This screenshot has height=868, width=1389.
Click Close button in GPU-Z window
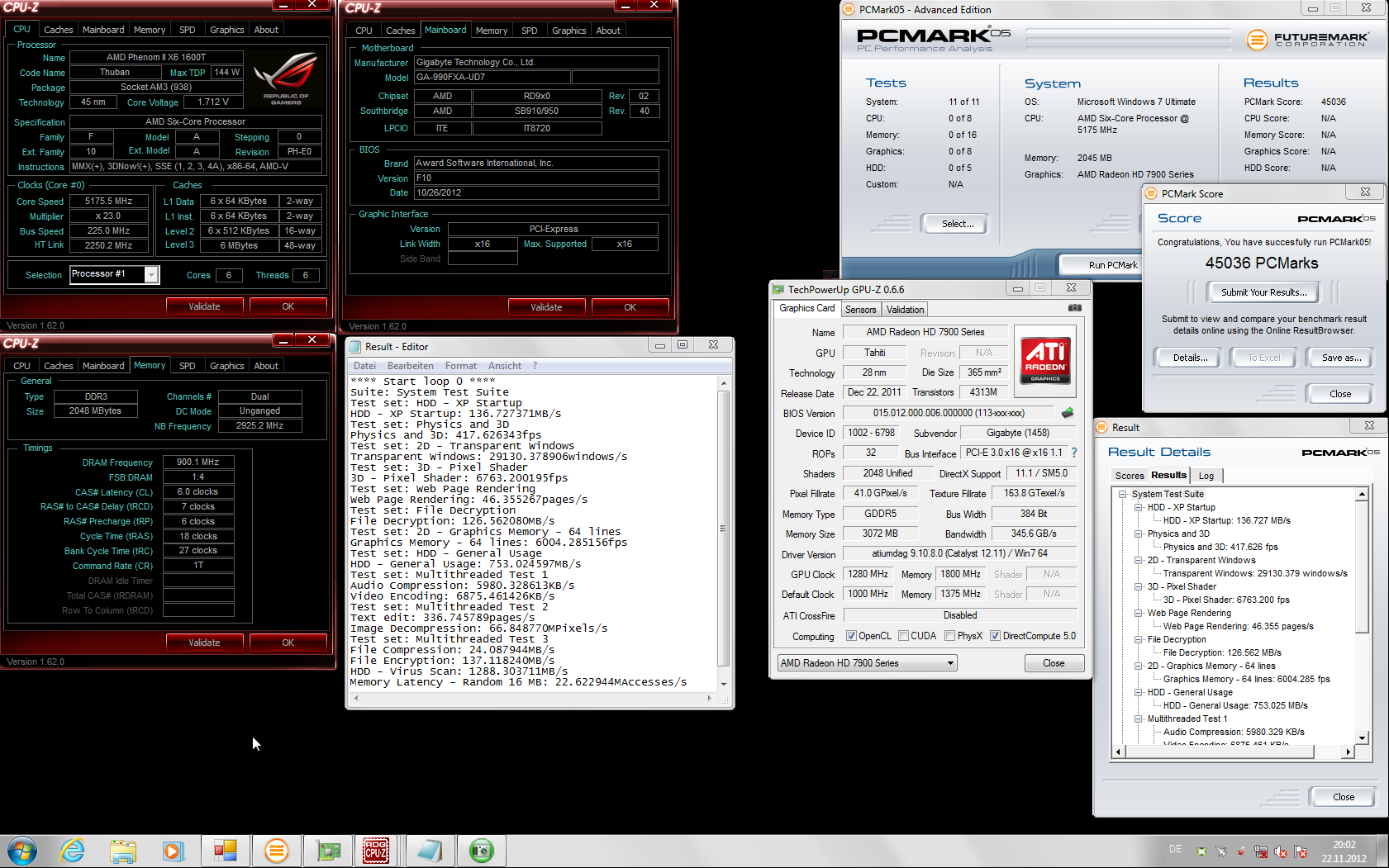click(1054, 663)
